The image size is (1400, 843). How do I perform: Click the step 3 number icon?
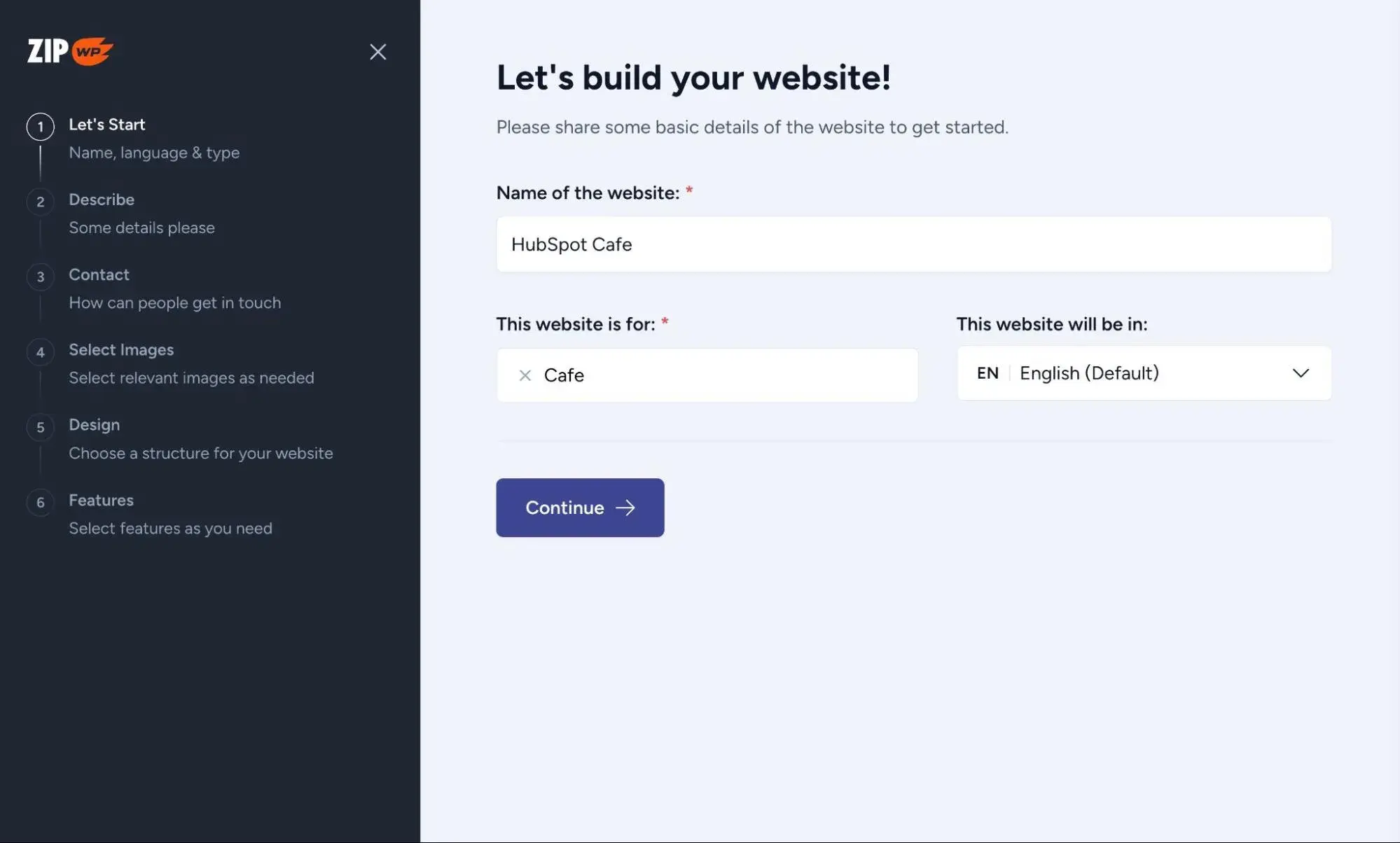pos(41,277)
